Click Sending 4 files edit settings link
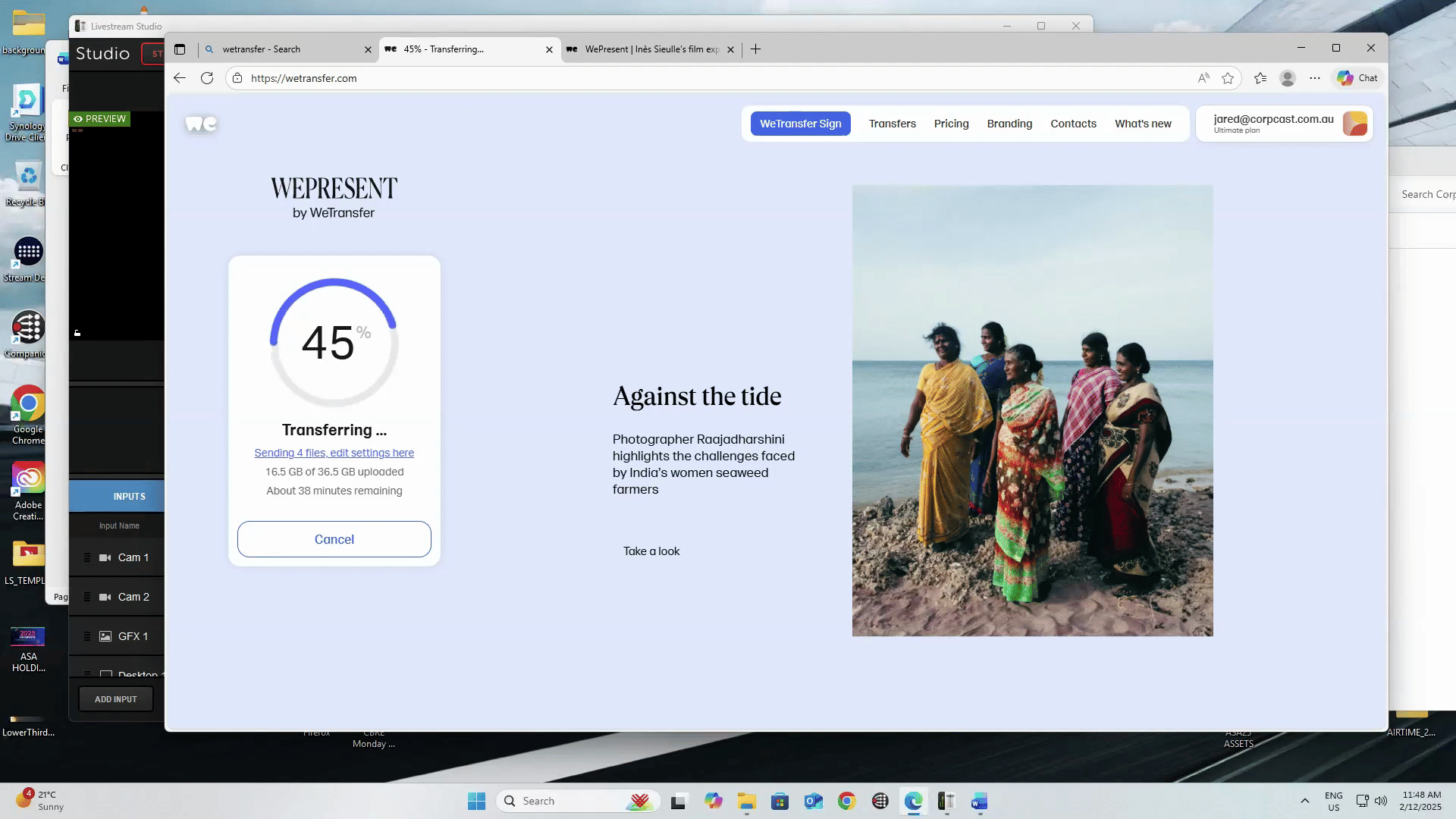1456x819 pixels. tap(334, 453)
